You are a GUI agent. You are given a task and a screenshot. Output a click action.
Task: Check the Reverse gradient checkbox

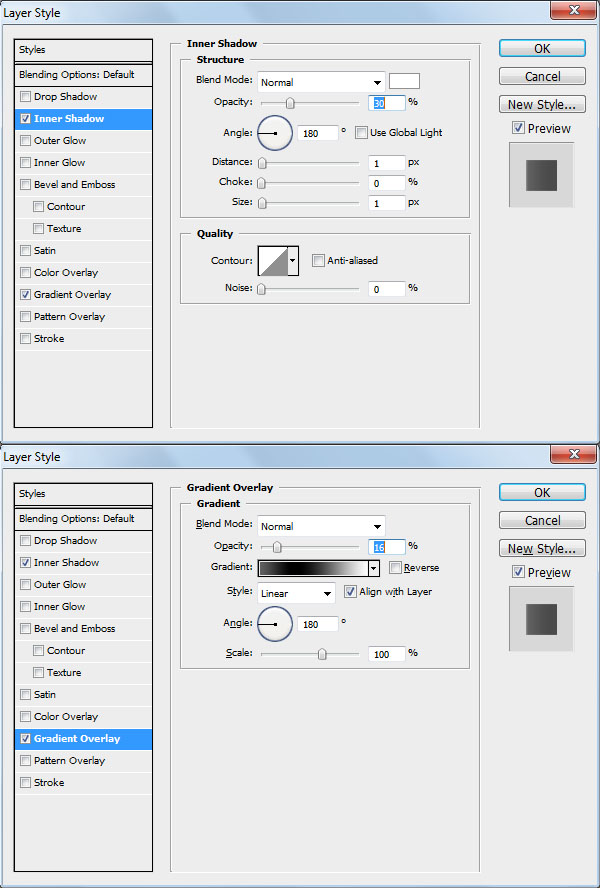coord(395,567)
